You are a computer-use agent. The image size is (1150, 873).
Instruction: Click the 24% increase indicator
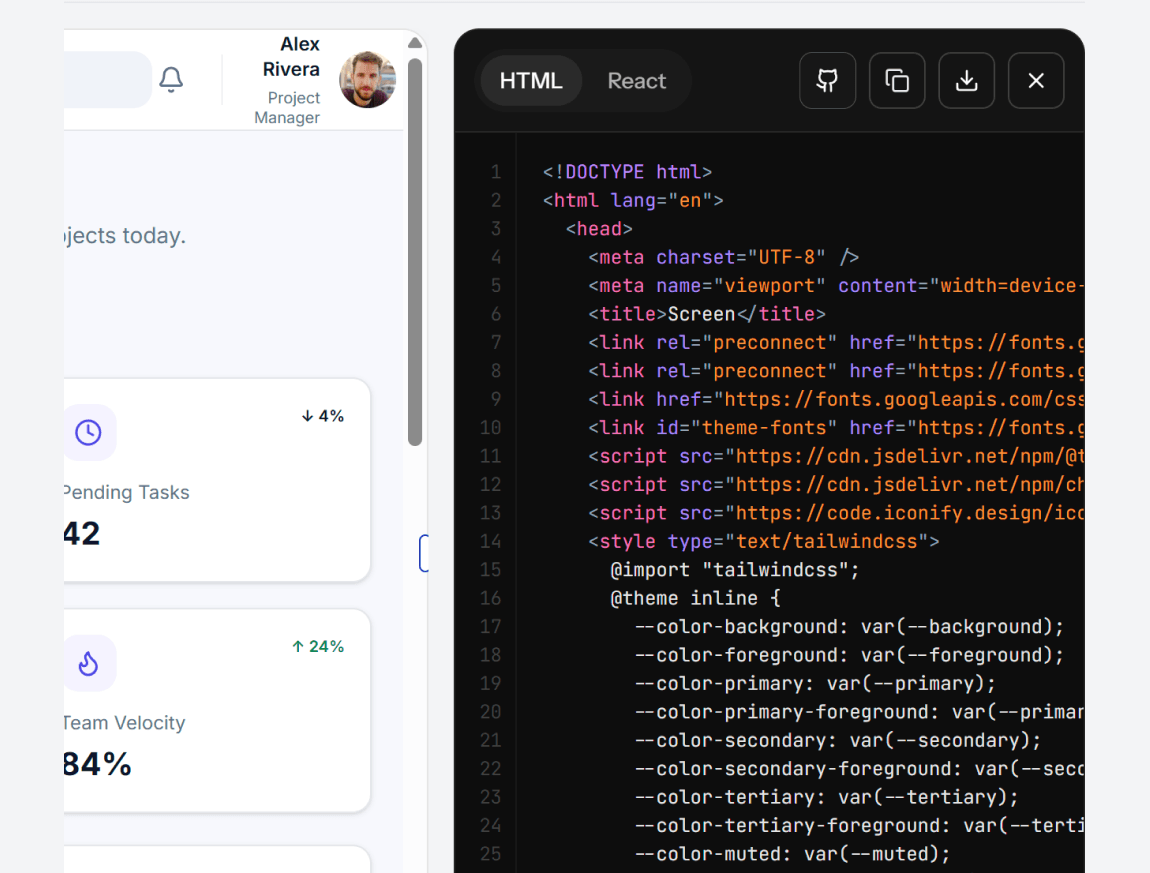click(318, 646)
